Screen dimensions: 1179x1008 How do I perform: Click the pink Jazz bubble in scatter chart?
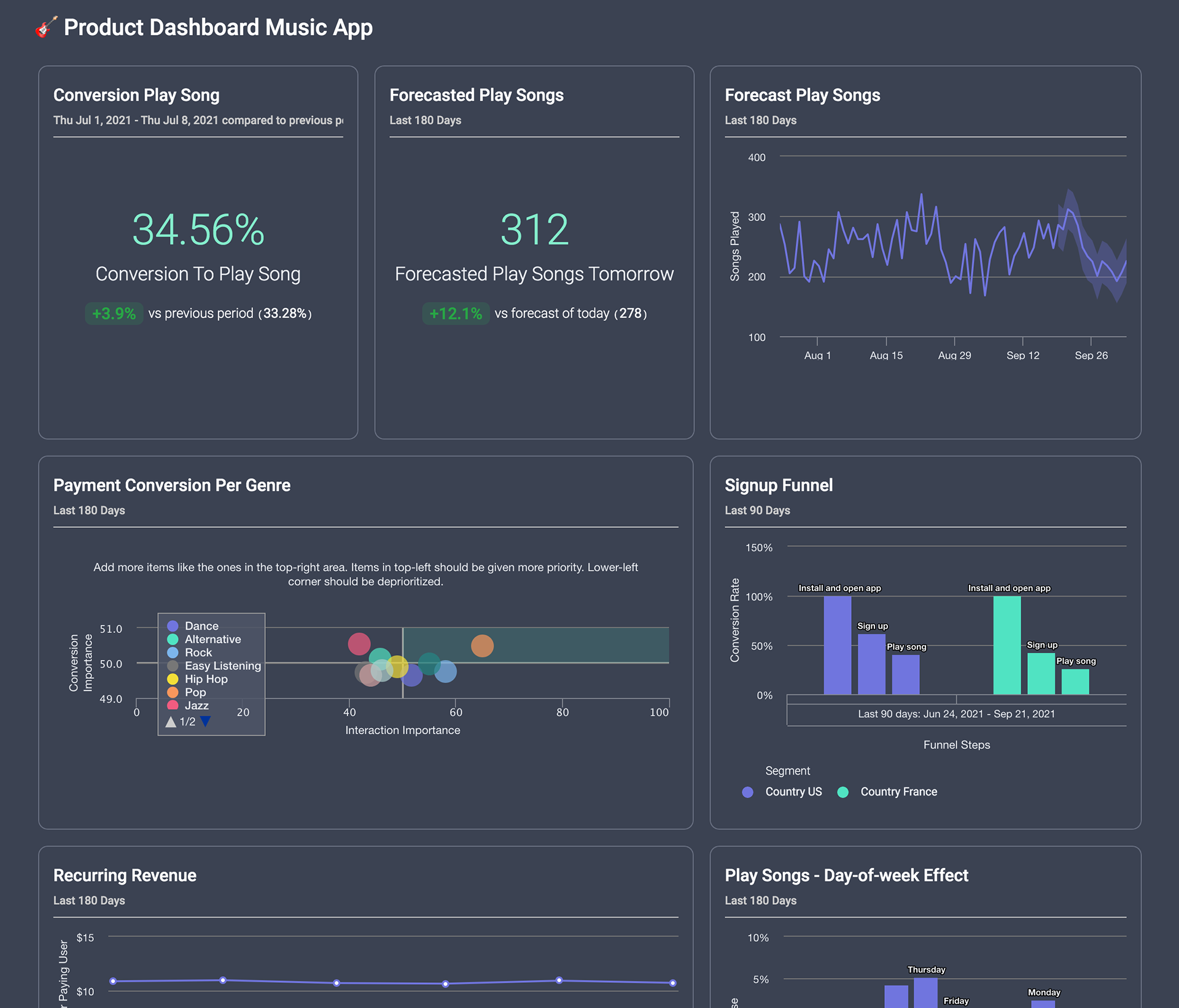(359, 643)
